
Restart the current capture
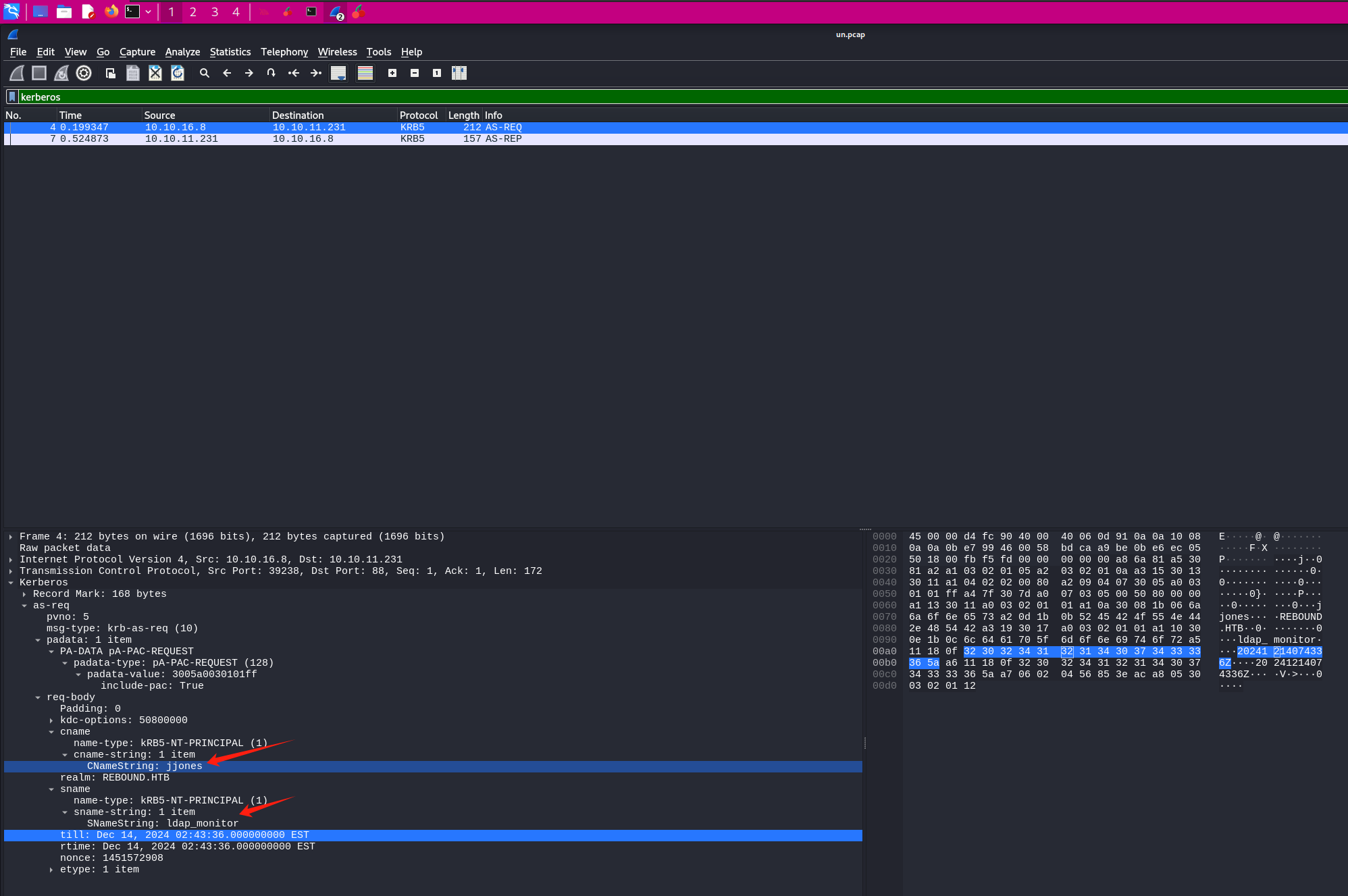tap(61, 73)
